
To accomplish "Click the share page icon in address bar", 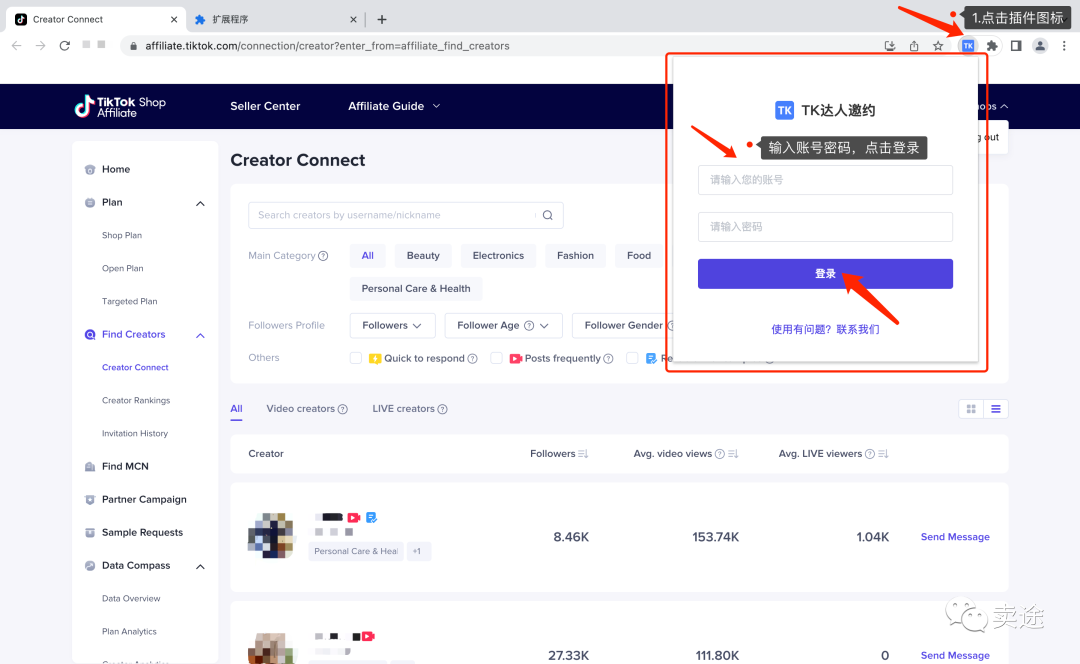I will [914, 45].
